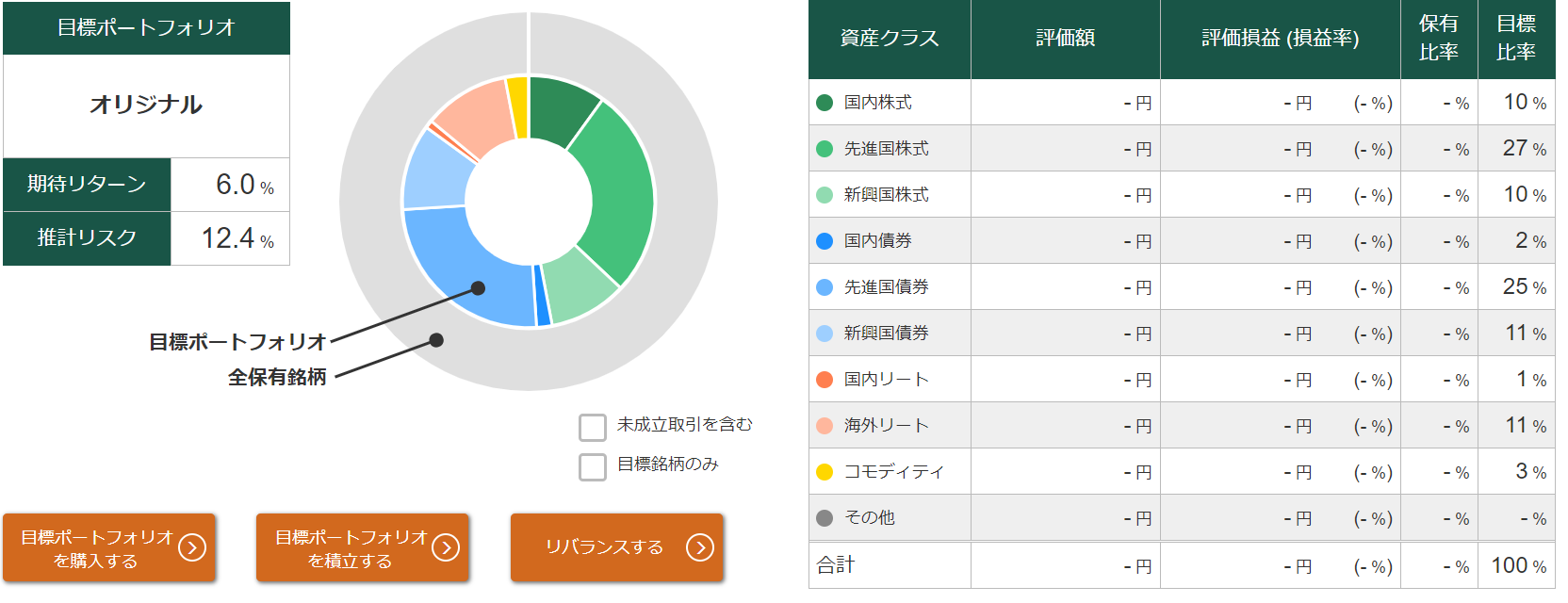Click the 資産クラス column header
The width and height of the screenshot is (1568, 603).
(x=890, y=39)
